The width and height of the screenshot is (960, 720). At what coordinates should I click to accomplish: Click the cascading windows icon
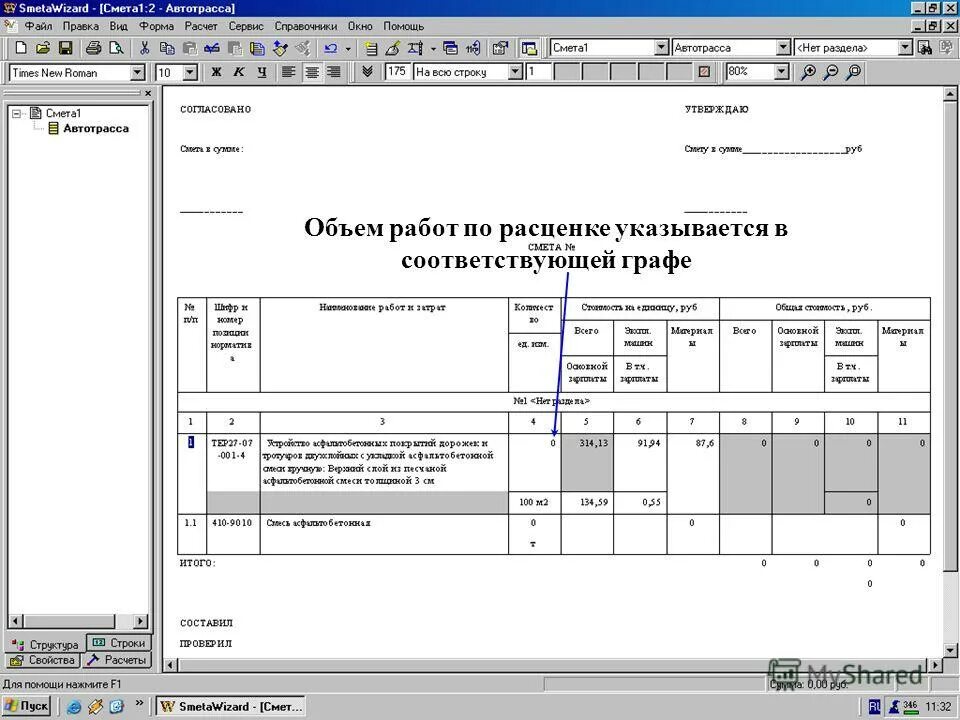click(x=451, y=48)
